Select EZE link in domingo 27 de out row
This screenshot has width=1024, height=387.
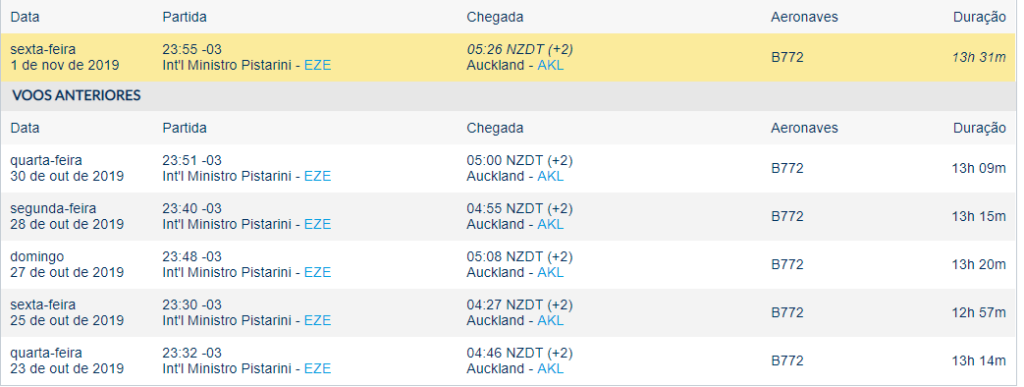pos(317,273)
